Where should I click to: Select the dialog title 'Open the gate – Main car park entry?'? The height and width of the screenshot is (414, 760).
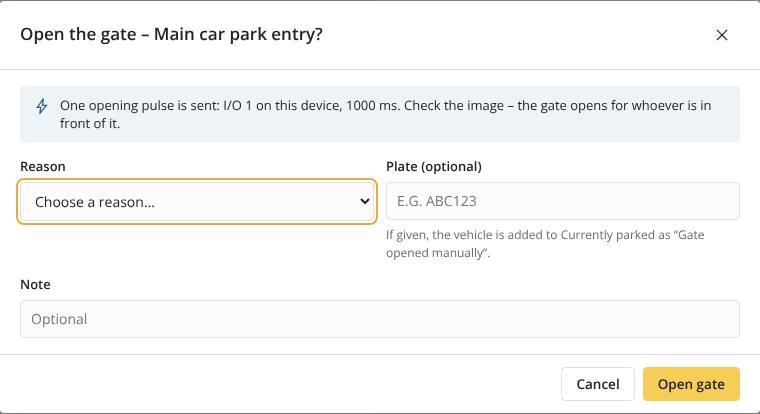[171, 34]
